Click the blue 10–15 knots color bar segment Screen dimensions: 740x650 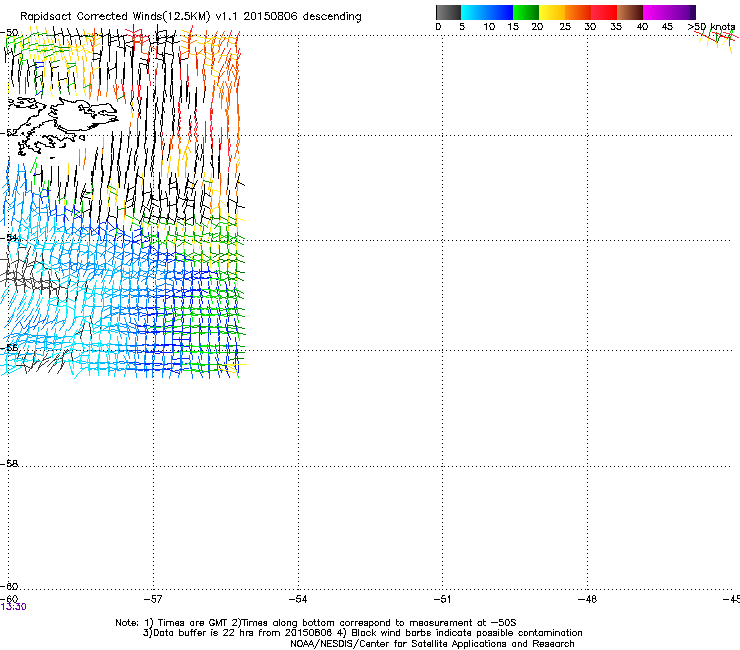[x=500, y=12]
